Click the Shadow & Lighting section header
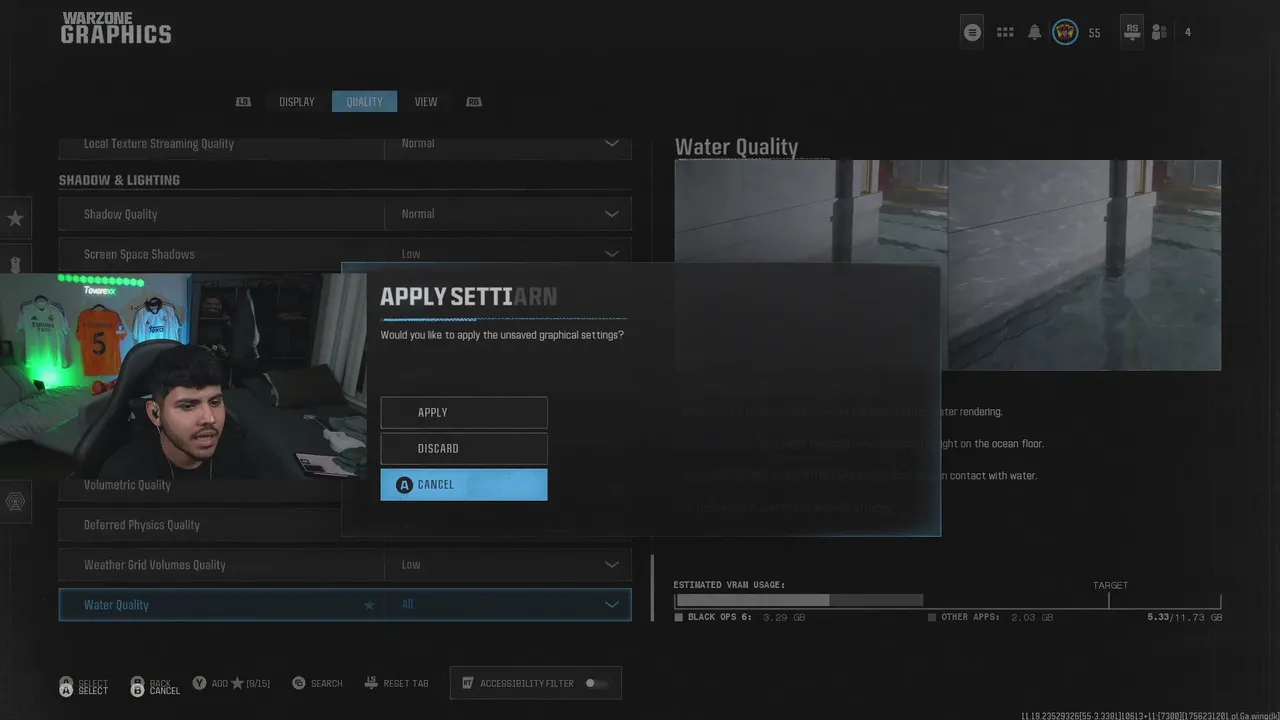1280x720 pixels. pos(119,180)
